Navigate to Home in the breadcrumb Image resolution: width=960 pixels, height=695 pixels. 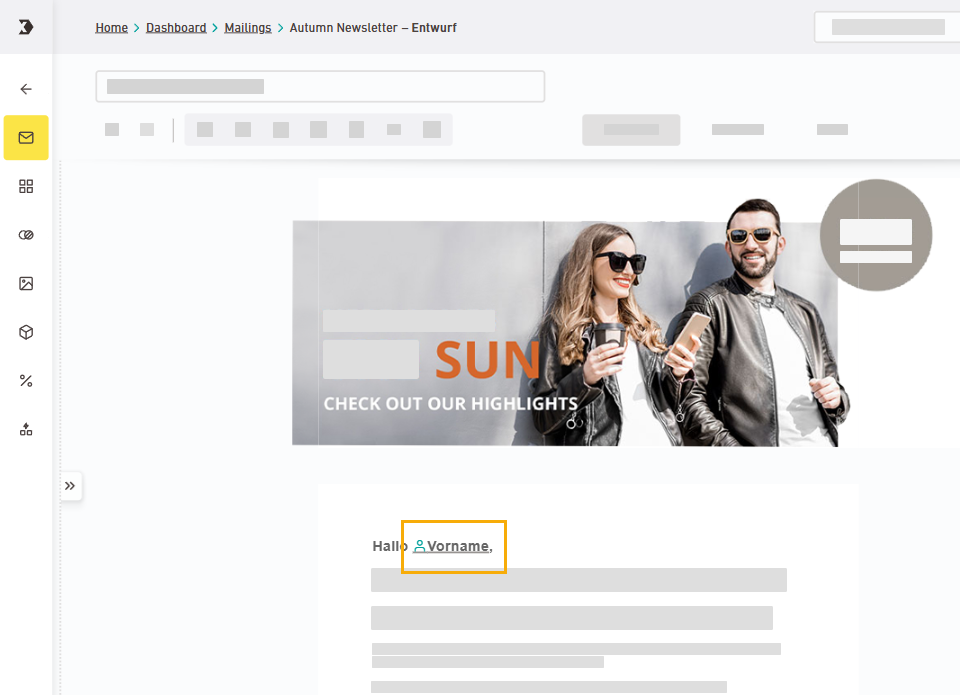[111, 28]
